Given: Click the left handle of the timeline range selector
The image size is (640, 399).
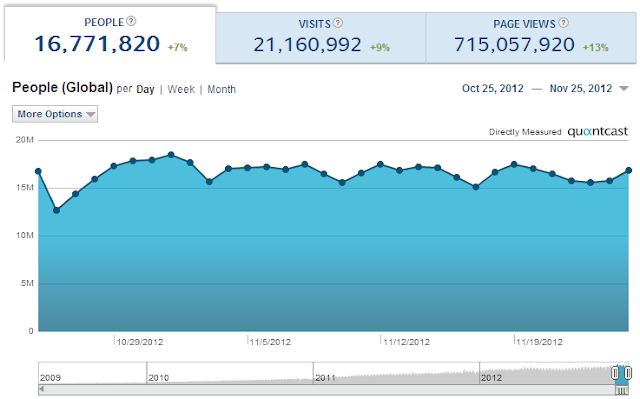Looking at the screenshot, I should (x=615, y=372).
